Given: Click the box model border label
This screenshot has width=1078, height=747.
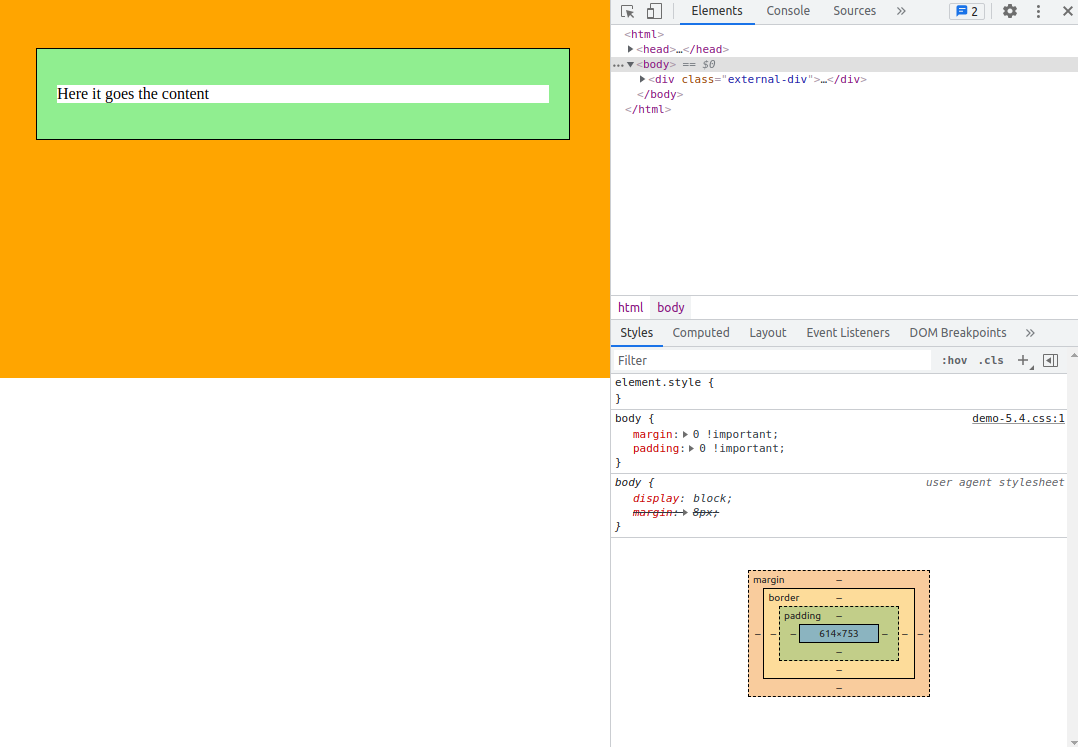Looking at the screenshot, I should click(784, 598).
